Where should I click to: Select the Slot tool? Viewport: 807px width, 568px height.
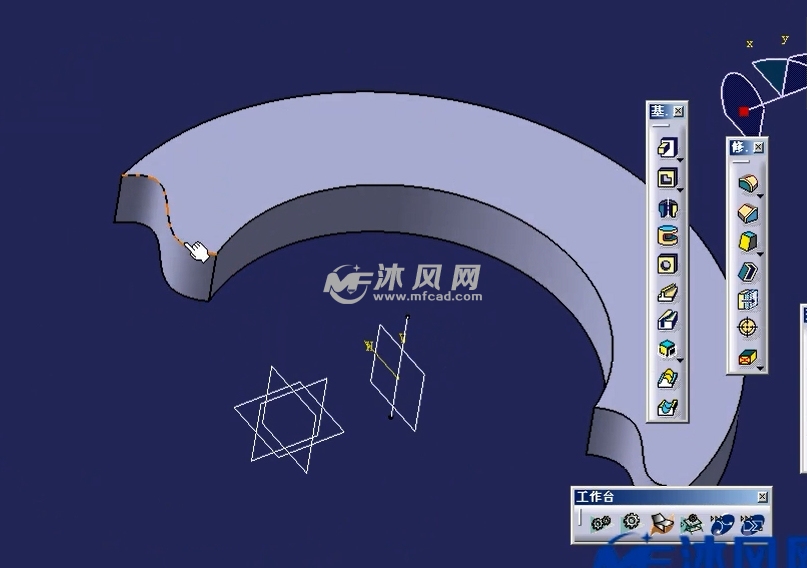[666, 321]
